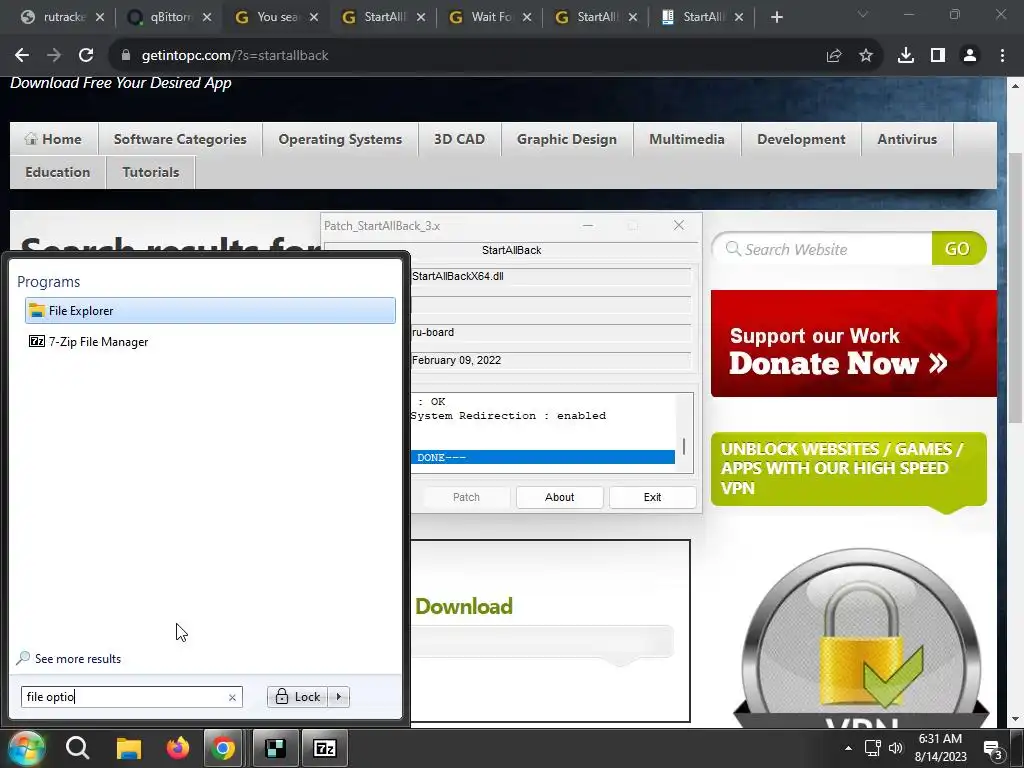Viewport: 1024px width, 768px height.
Task: Click See more results
Action: point(69,659)
